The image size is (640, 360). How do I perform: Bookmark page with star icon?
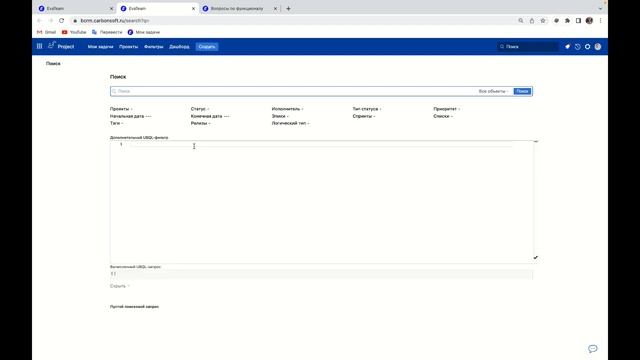tap(543, 20)
